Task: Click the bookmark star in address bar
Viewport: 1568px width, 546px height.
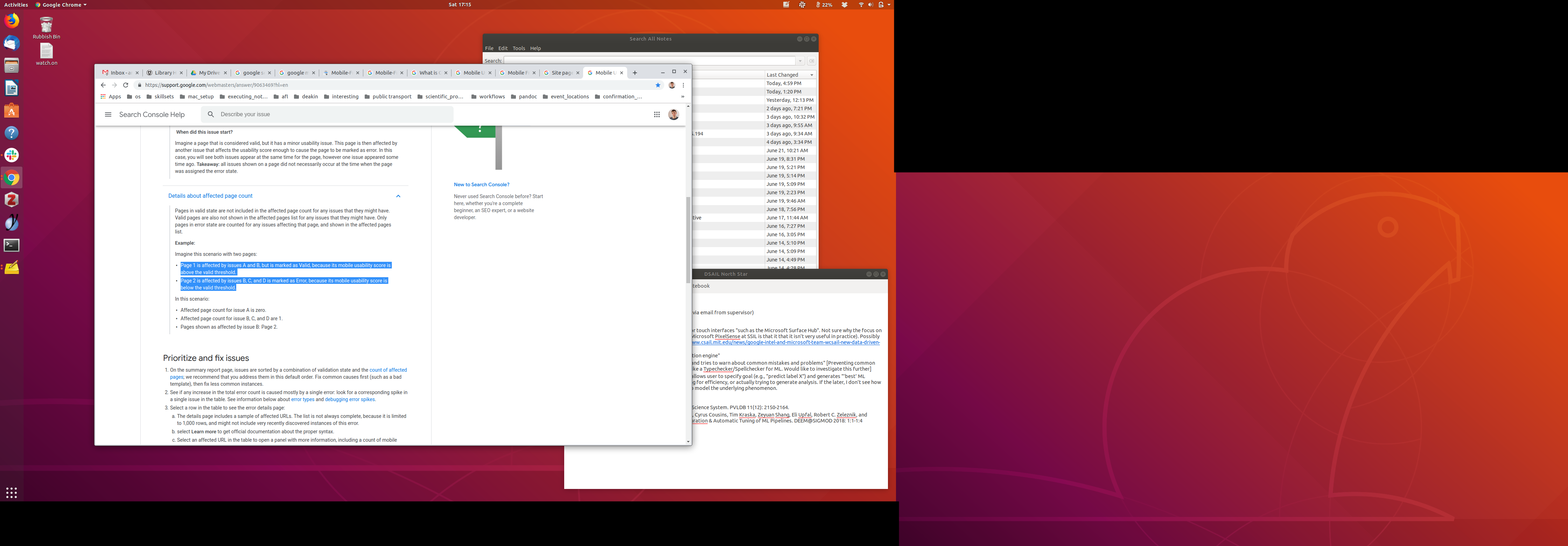Action: point(658,85)
